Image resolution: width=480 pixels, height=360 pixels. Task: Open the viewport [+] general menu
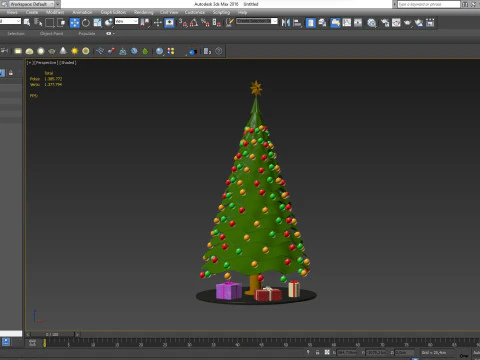pos(30,62)
